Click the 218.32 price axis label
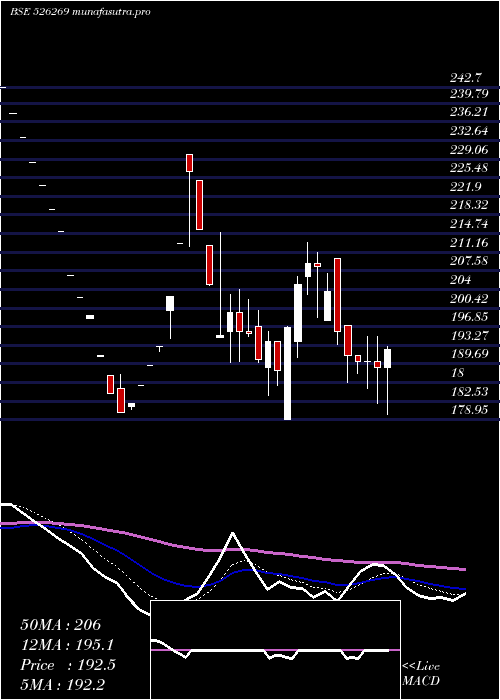The width and height of the screenshot is (500, 700). (x=469, y=205)
